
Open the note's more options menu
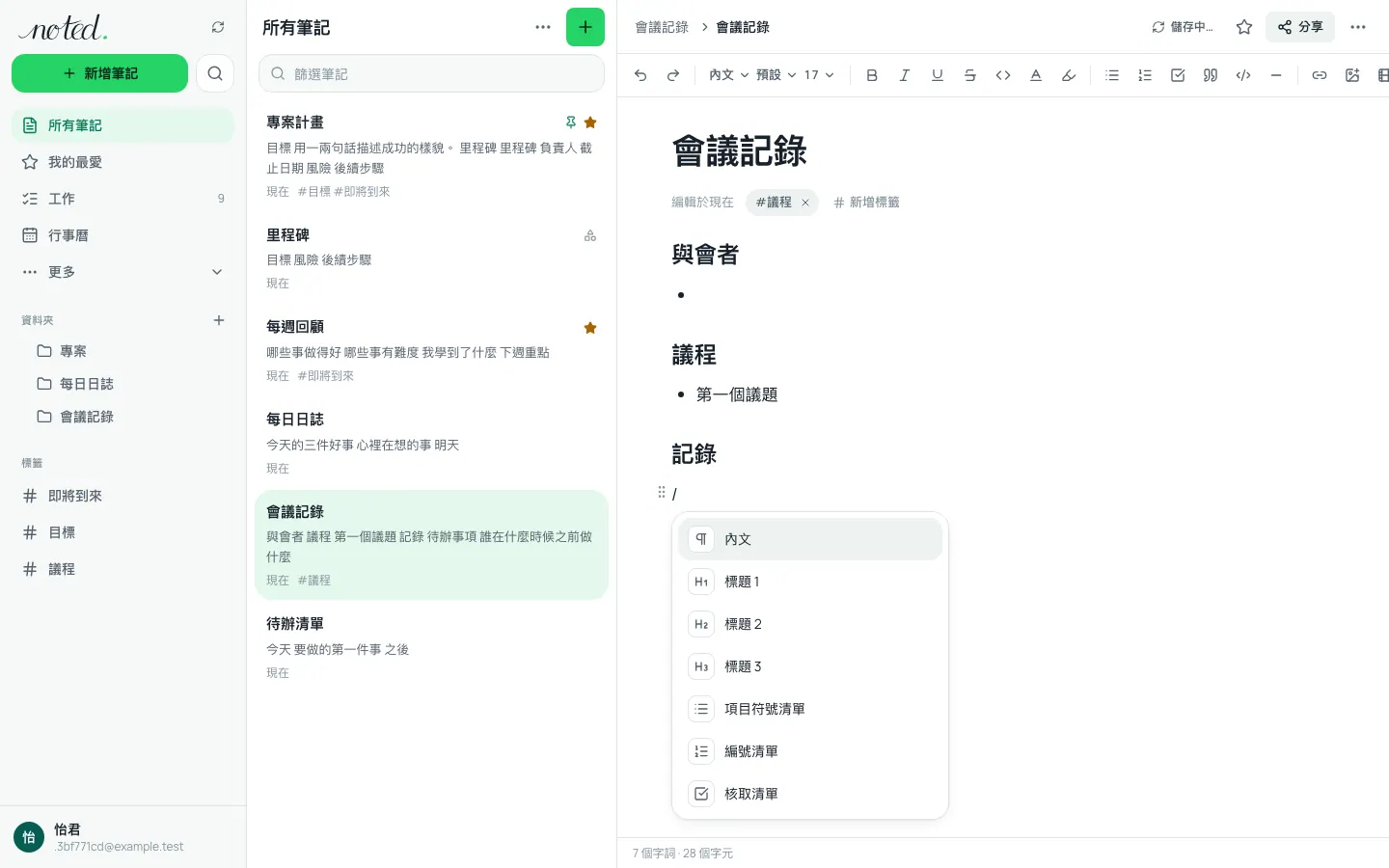[1358, 27]
